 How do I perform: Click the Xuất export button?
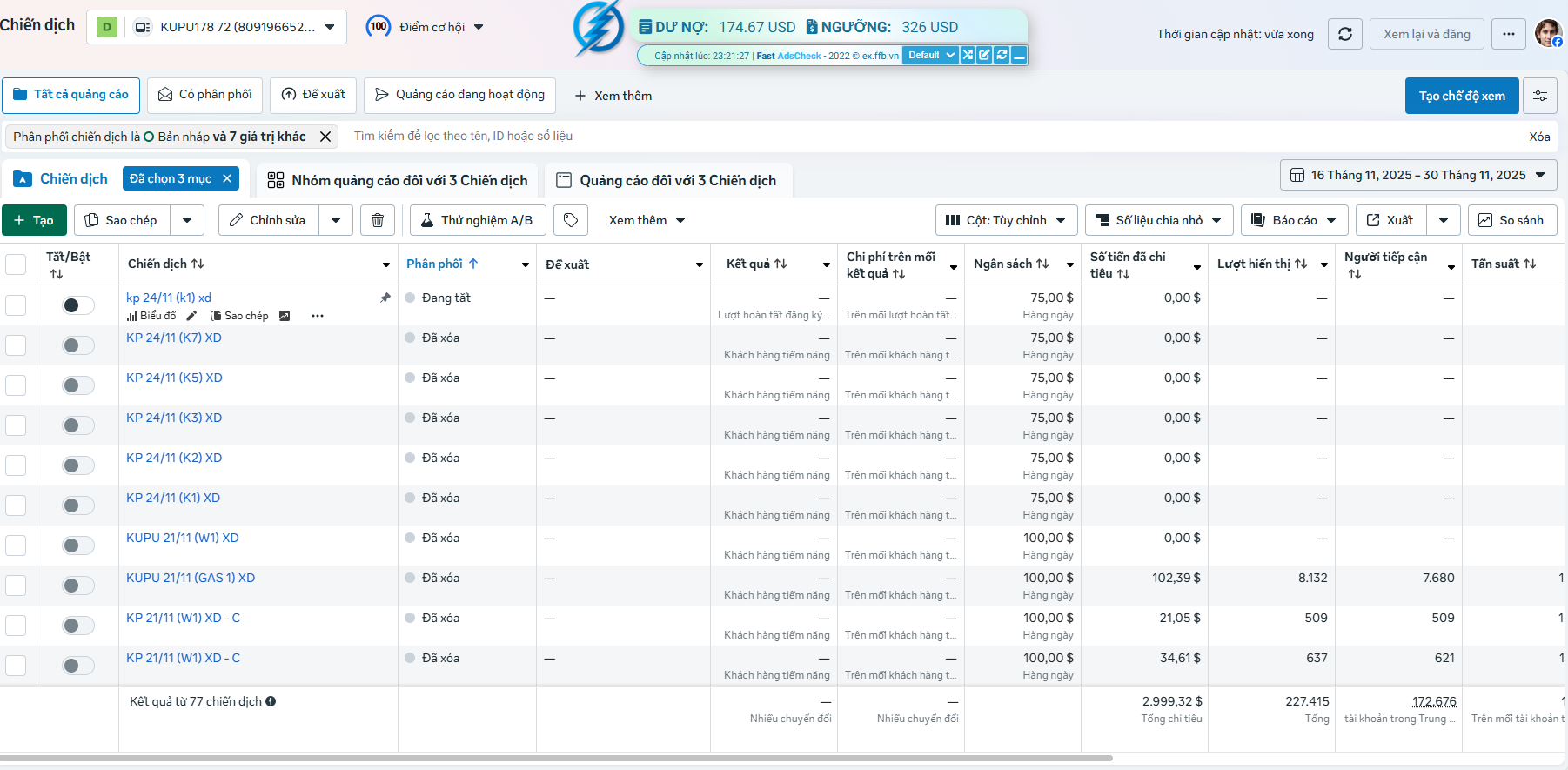[x=1390, y=220]
